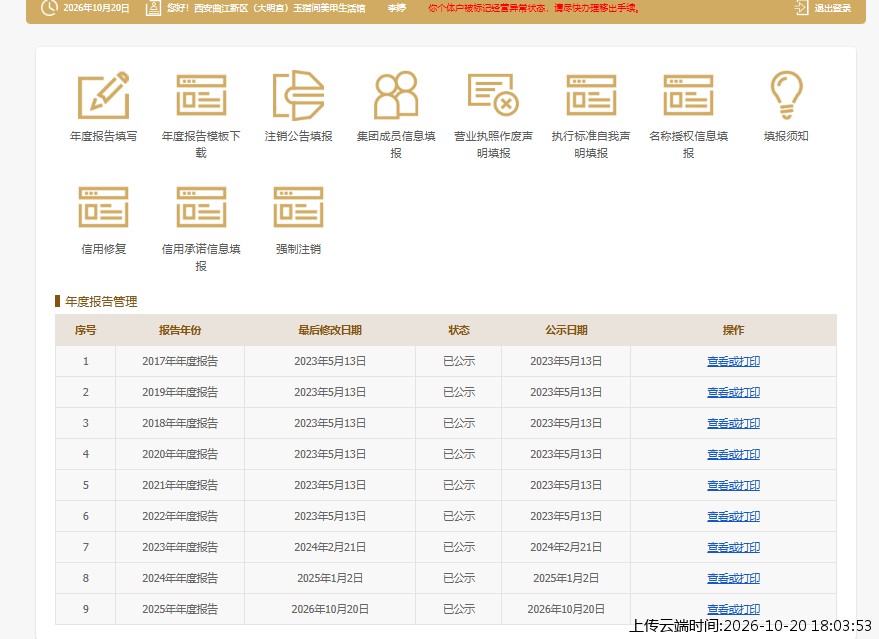Click the 报告年份 column header
Viewport: 879px width, 639px height.
180,330
